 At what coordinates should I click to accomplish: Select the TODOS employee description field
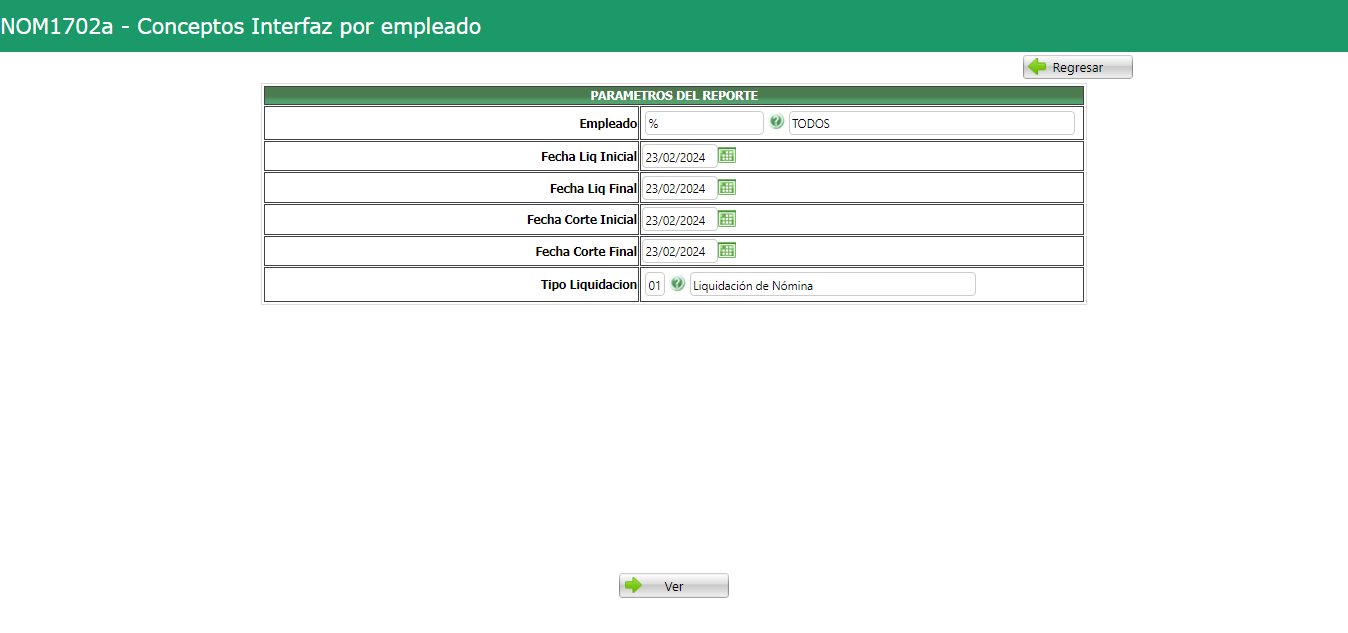click(931, 122)
